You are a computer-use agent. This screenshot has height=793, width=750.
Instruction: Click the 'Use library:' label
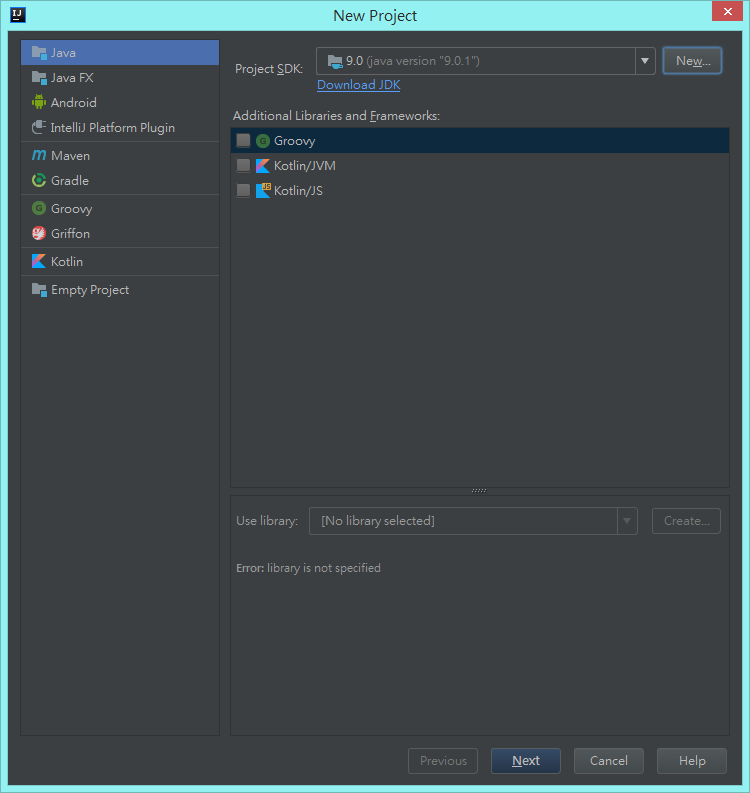[x=267, y=521]
